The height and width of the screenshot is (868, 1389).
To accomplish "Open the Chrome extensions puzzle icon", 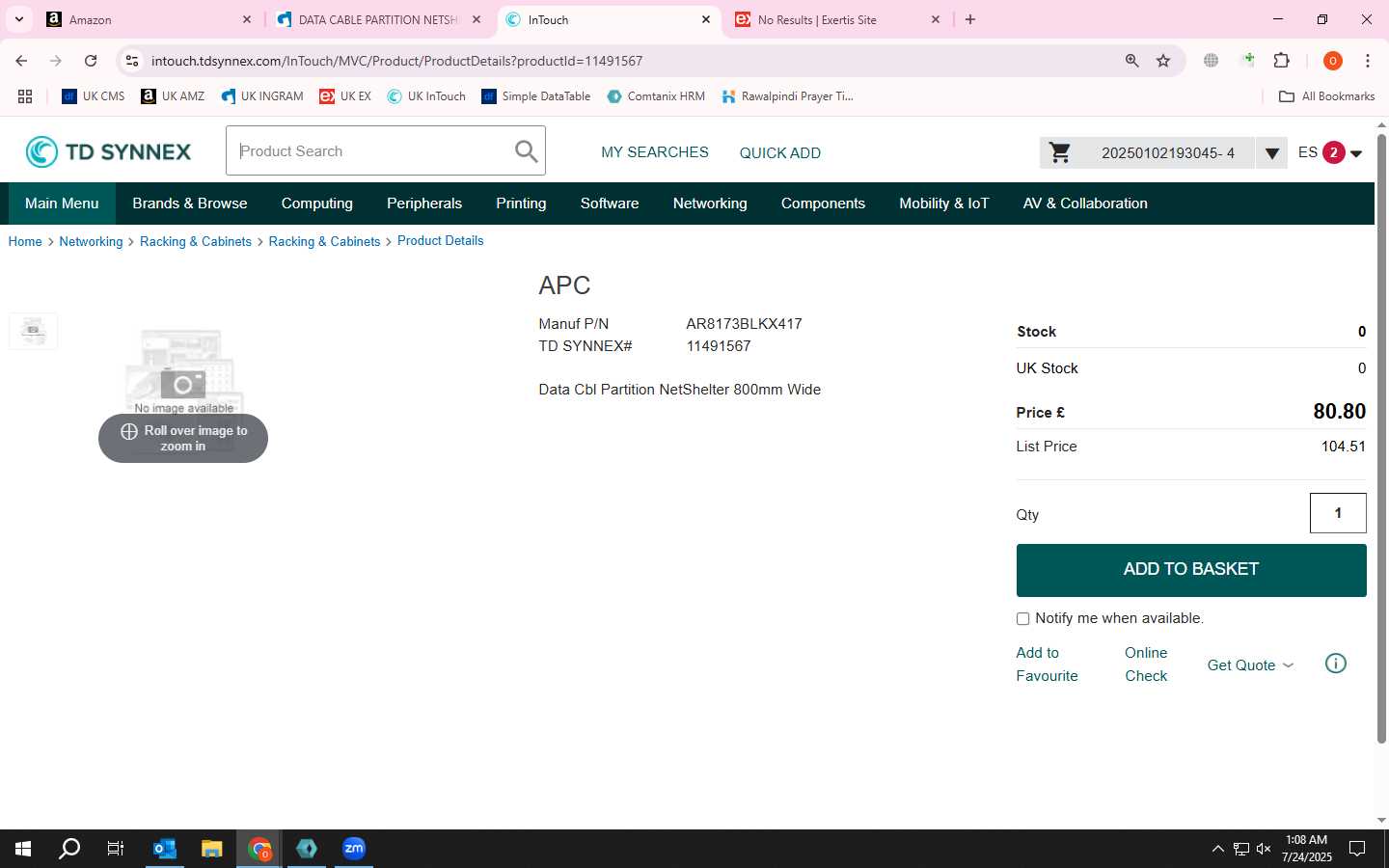I will click(1282, 61).
